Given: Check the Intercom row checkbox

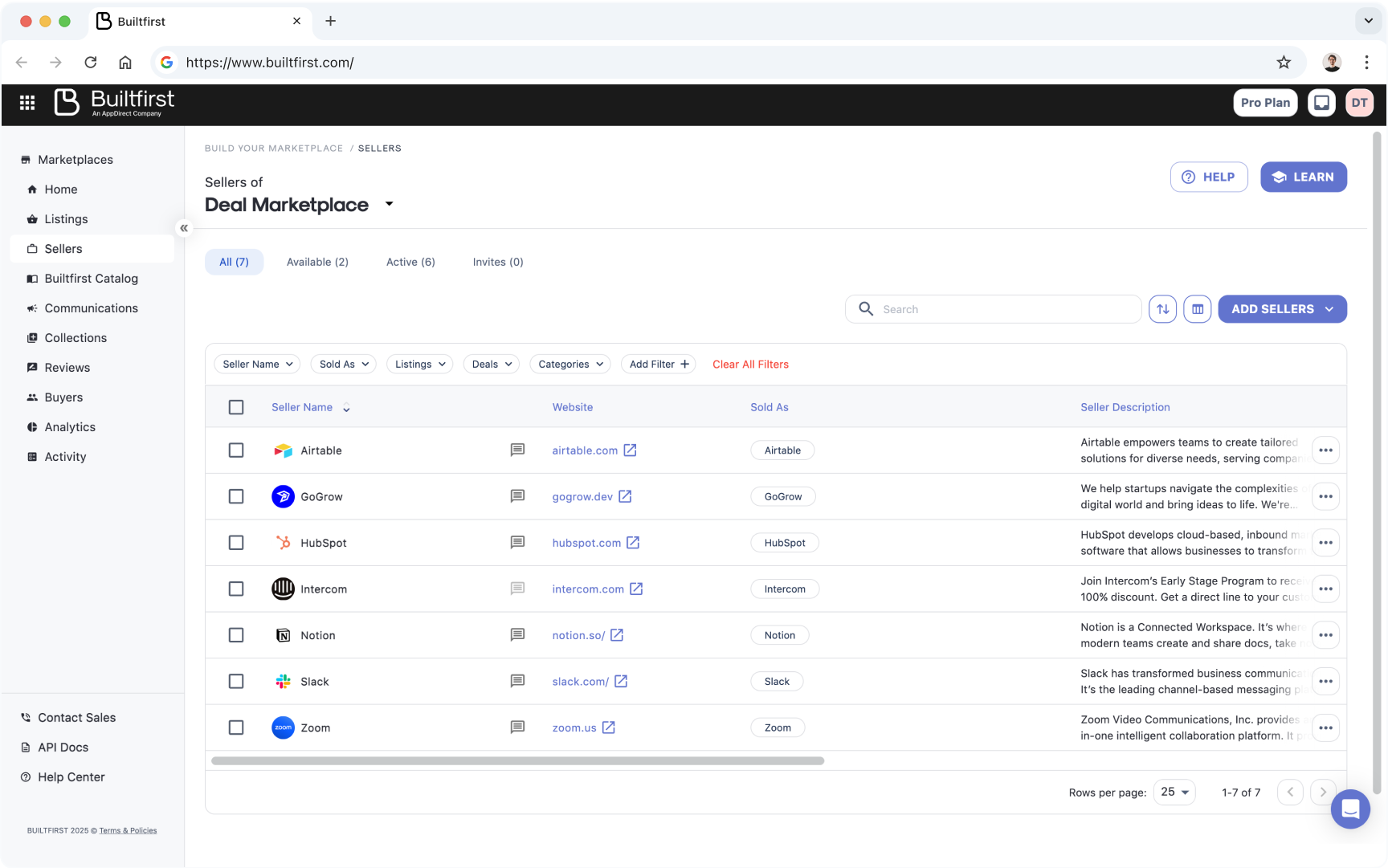Looking at the screenshot, I should [236, 589].
